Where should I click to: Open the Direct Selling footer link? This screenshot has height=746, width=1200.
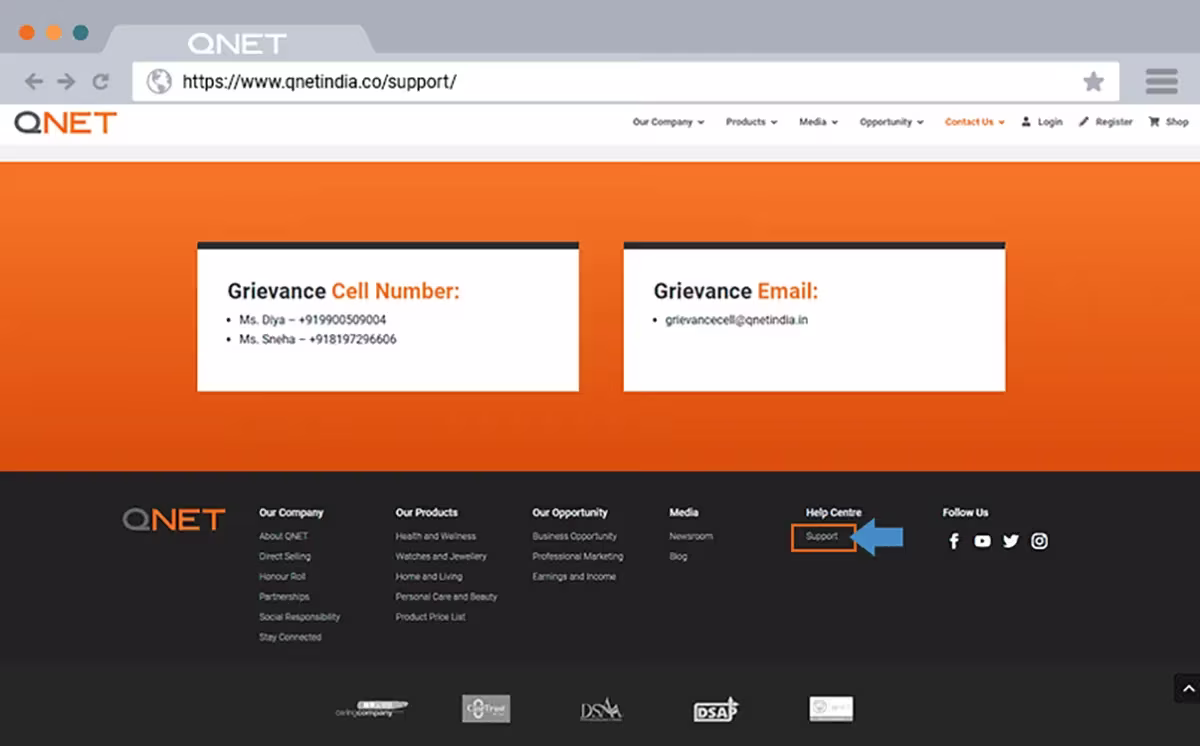(x=285, y=556)
